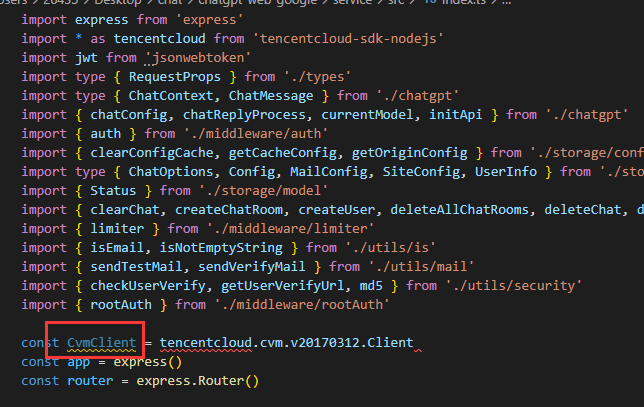Click the getUserVerifyUrl import name
Screen dimensions: 644x407
point(283,286)
